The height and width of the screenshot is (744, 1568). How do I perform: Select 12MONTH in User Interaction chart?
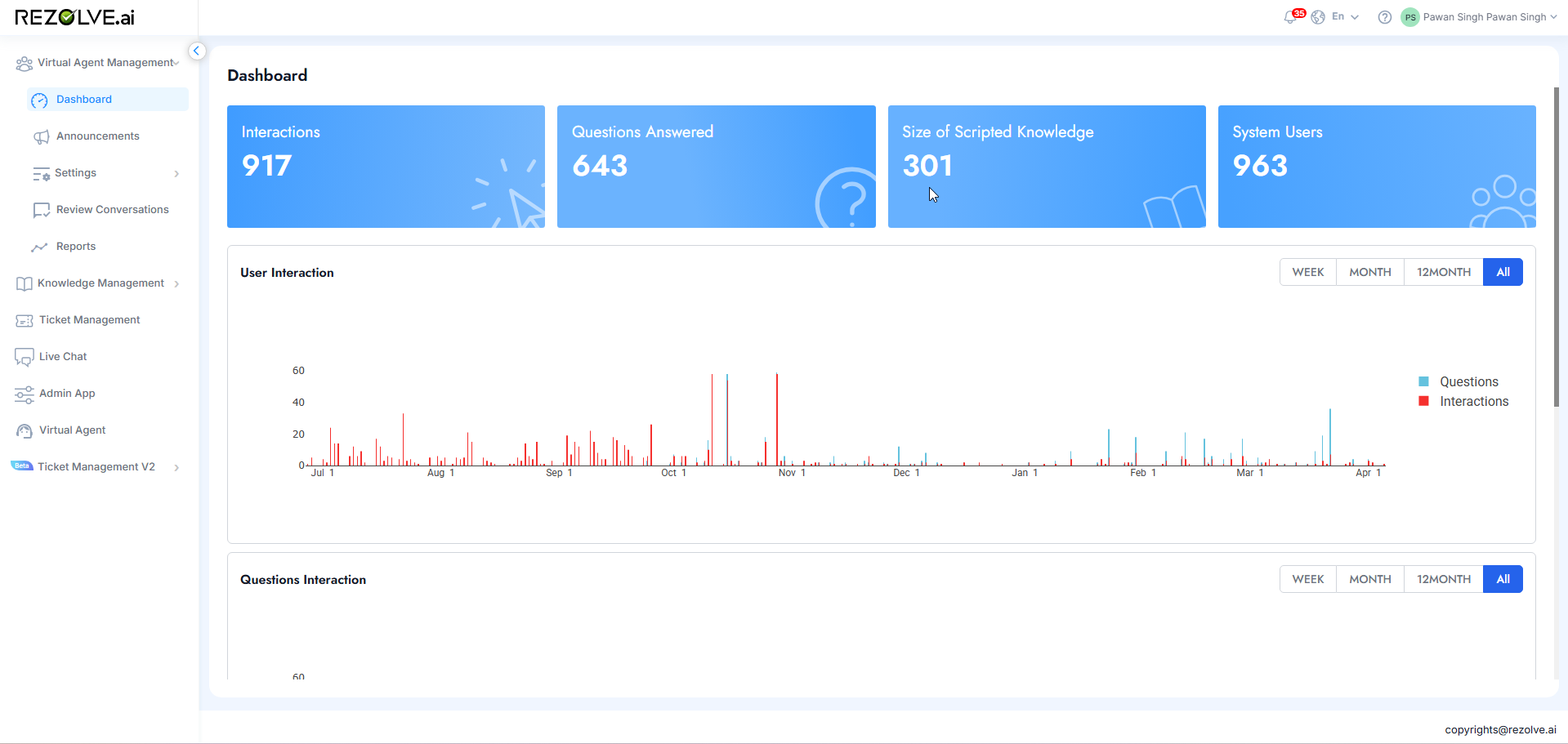pyautogui.click(x=1444, y=272)
